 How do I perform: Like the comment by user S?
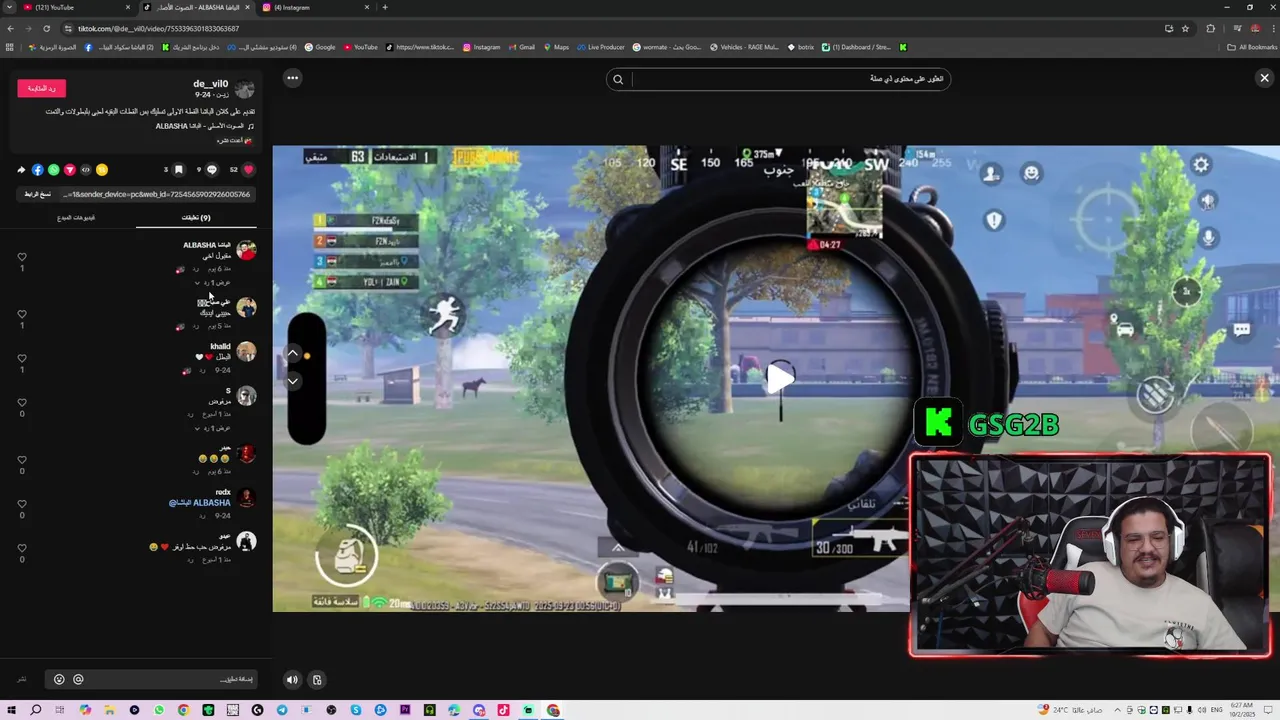pos(22,403)
